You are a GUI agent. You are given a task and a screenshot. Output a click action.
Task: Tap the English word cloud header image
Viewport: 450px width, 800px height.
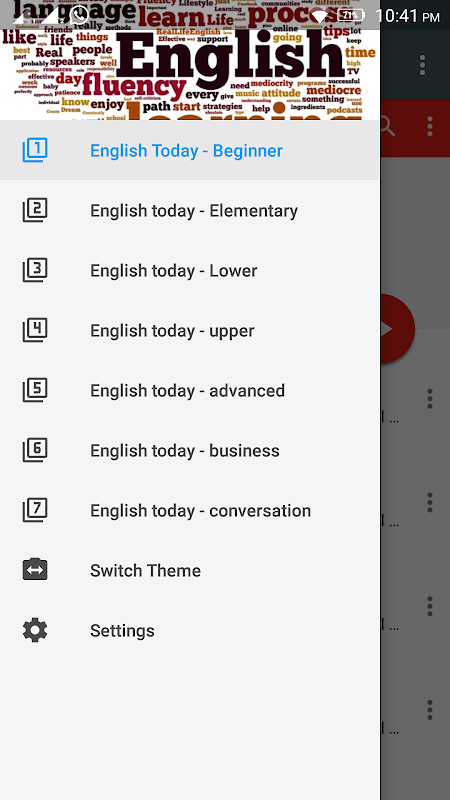tap(189, 60)
